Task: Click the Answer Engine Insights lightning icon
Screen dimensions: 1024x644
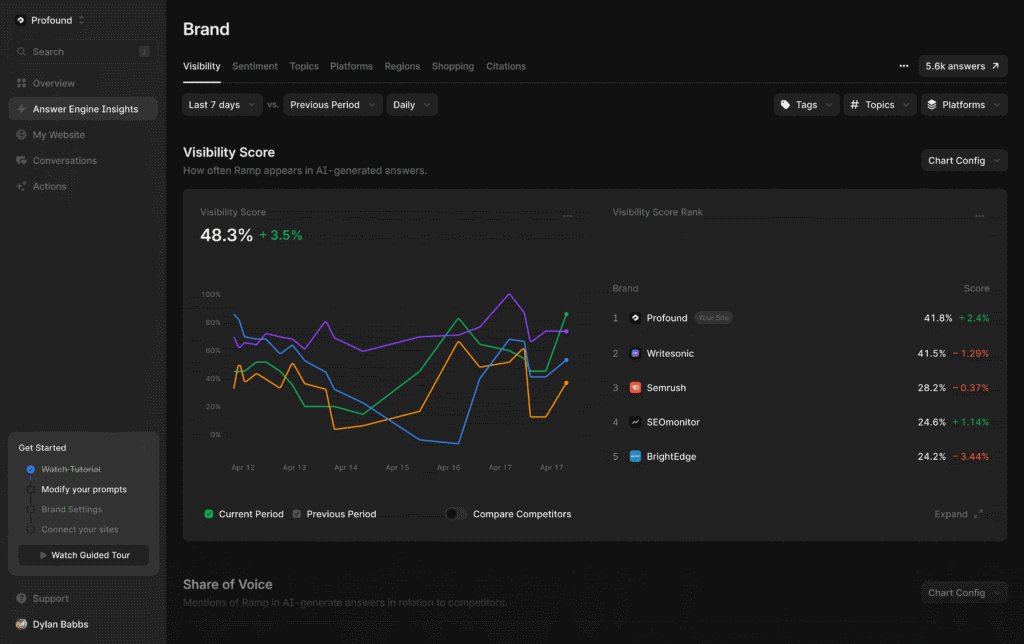Action: [21, 109]
